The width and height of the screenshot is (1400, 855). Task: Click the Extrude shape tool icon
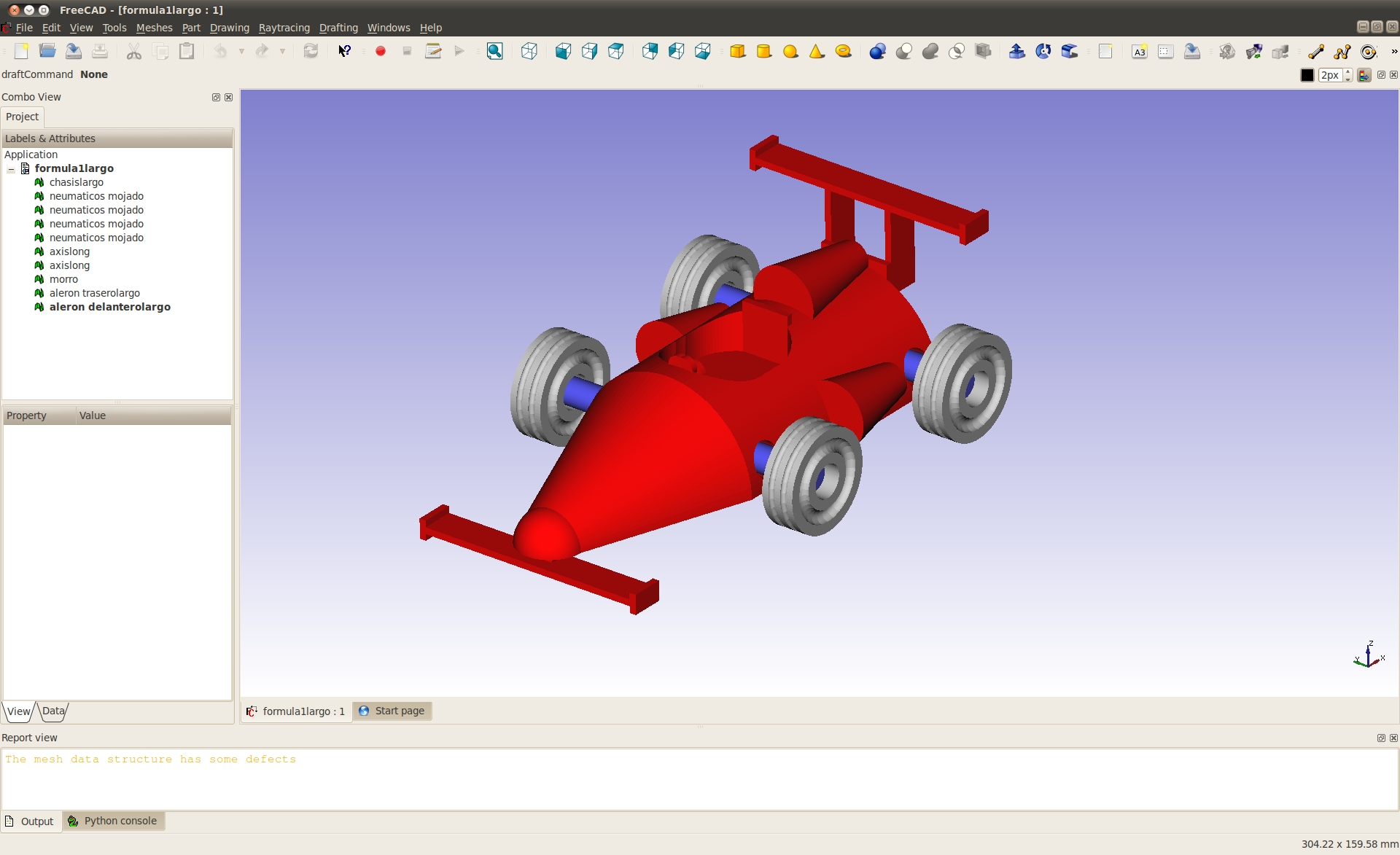point(1016,51)
